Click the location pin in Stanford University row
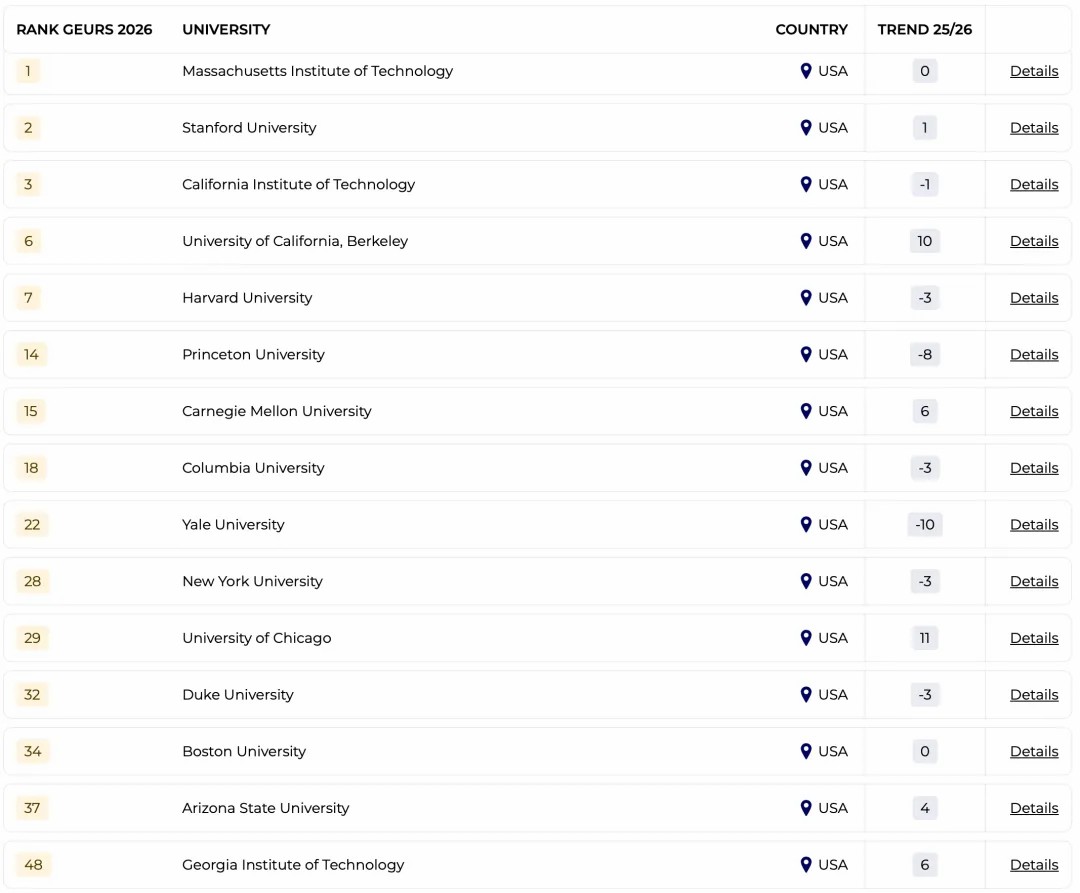The width and height of the screenshot is (1080, 893). coord(806,128)
